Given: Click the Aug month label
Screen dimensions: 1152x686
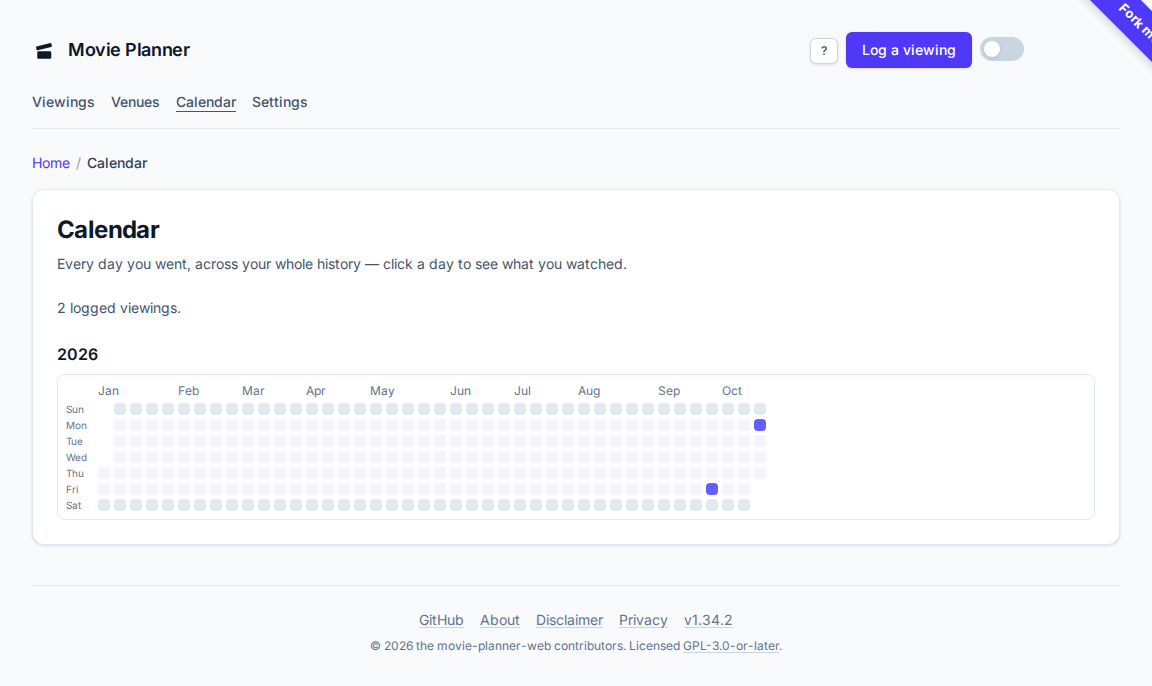Looking at the screenshot, I should [x=588, y=391].
